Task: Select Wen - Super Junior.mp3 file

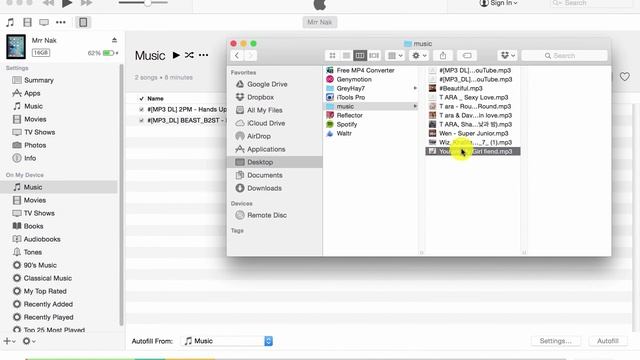Action: (x=473, y=133)
